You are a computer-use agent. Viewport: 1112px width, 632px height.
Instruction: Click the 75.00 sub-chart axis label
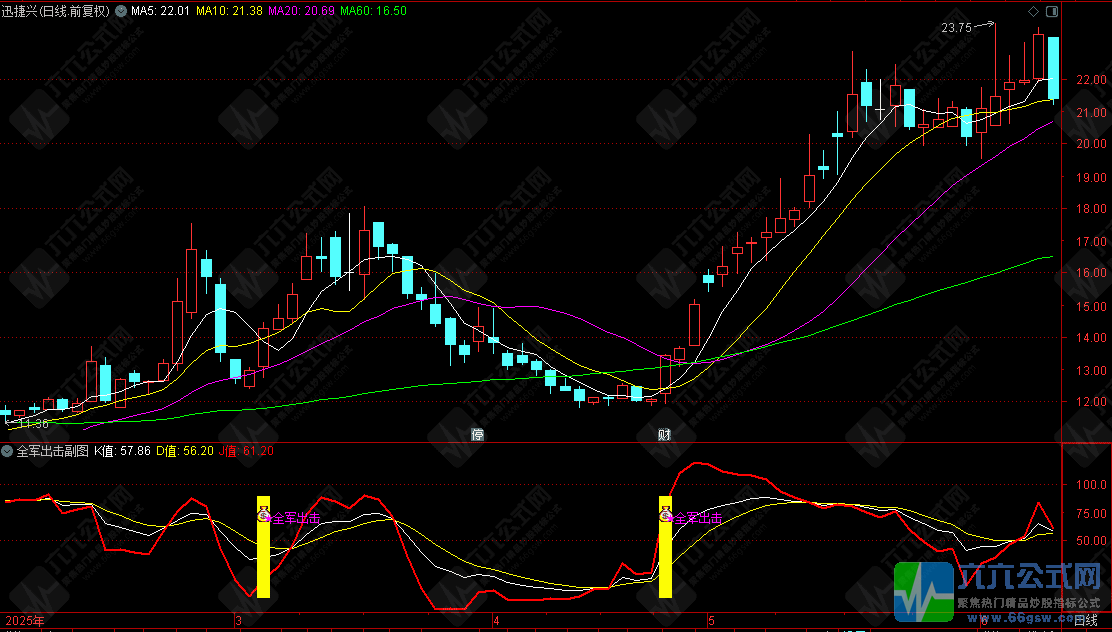pos(1091,514)
